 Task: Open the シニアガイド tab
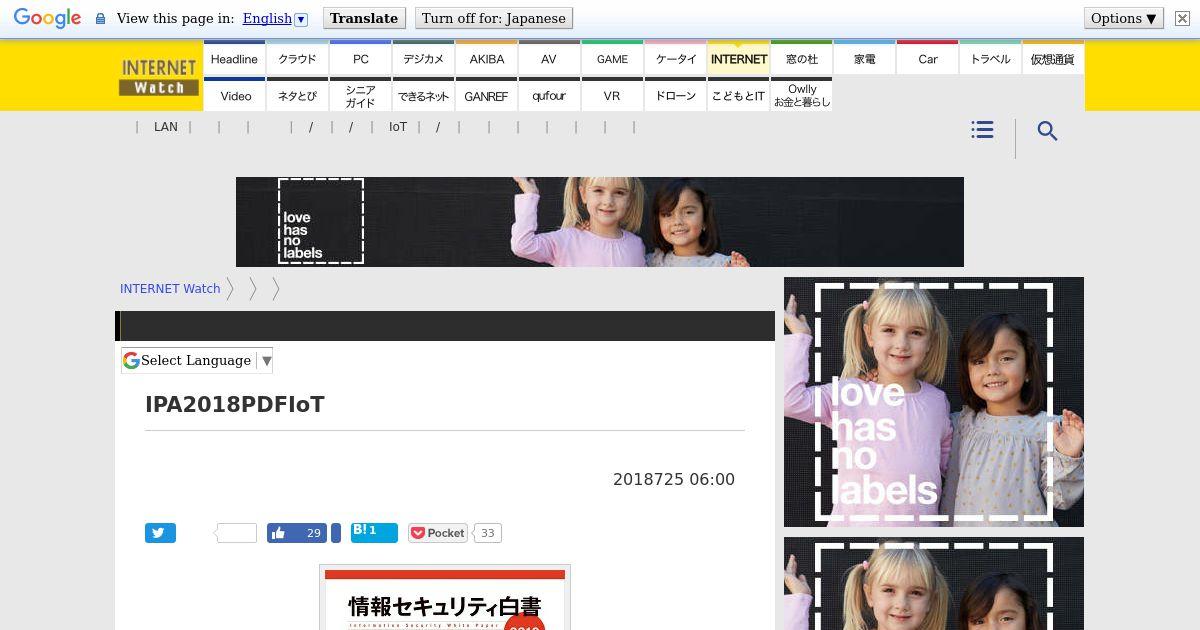click(360, 95)
